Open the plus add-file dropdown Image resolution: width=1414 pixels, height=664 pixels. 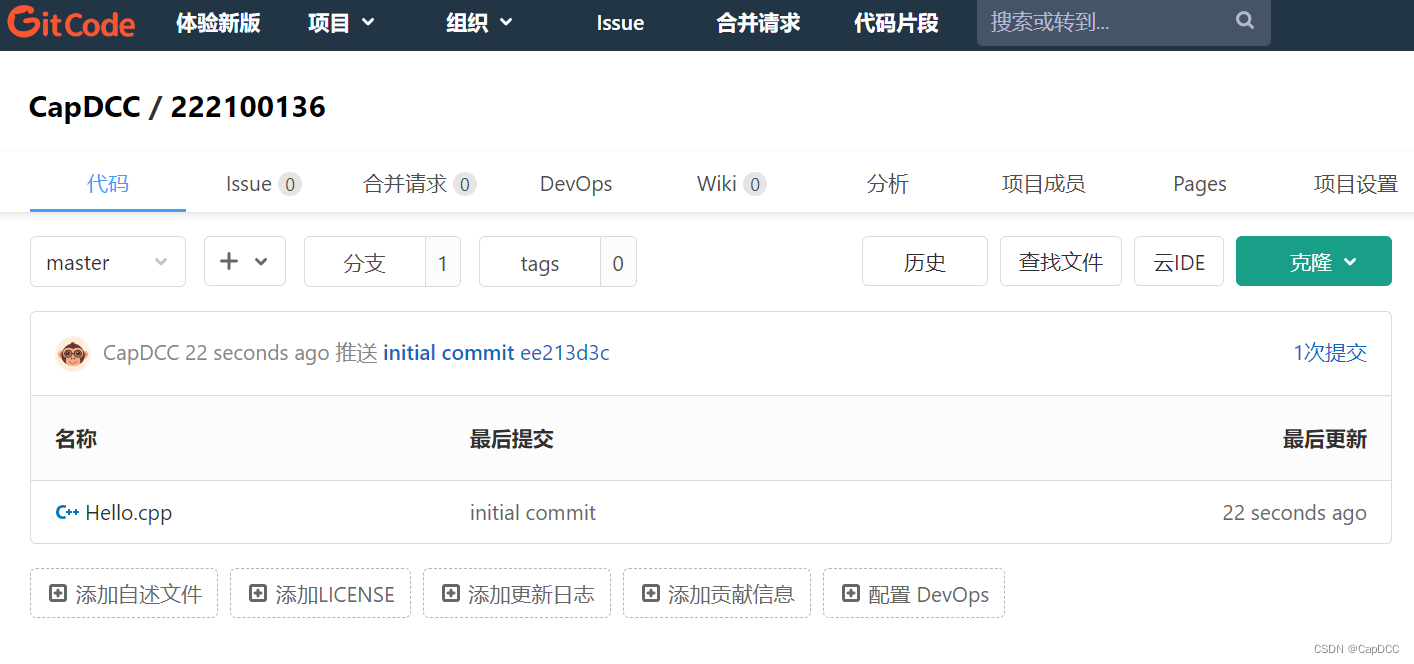click(245, 262)
